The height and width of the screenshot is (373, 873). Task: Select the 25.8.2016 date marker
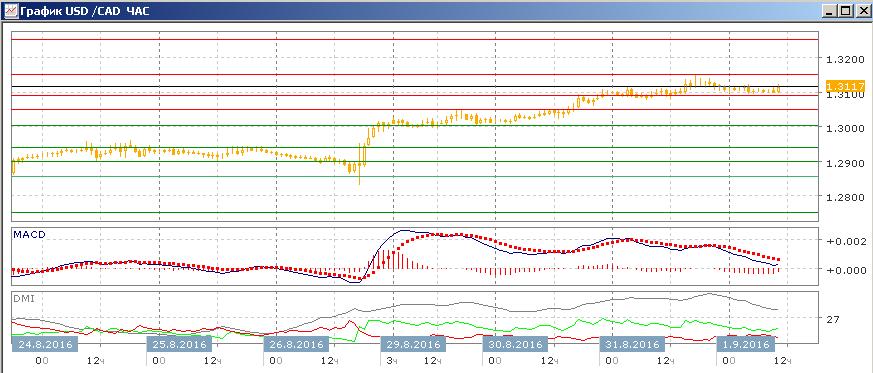pyautogui.click(x=179, y=344)
